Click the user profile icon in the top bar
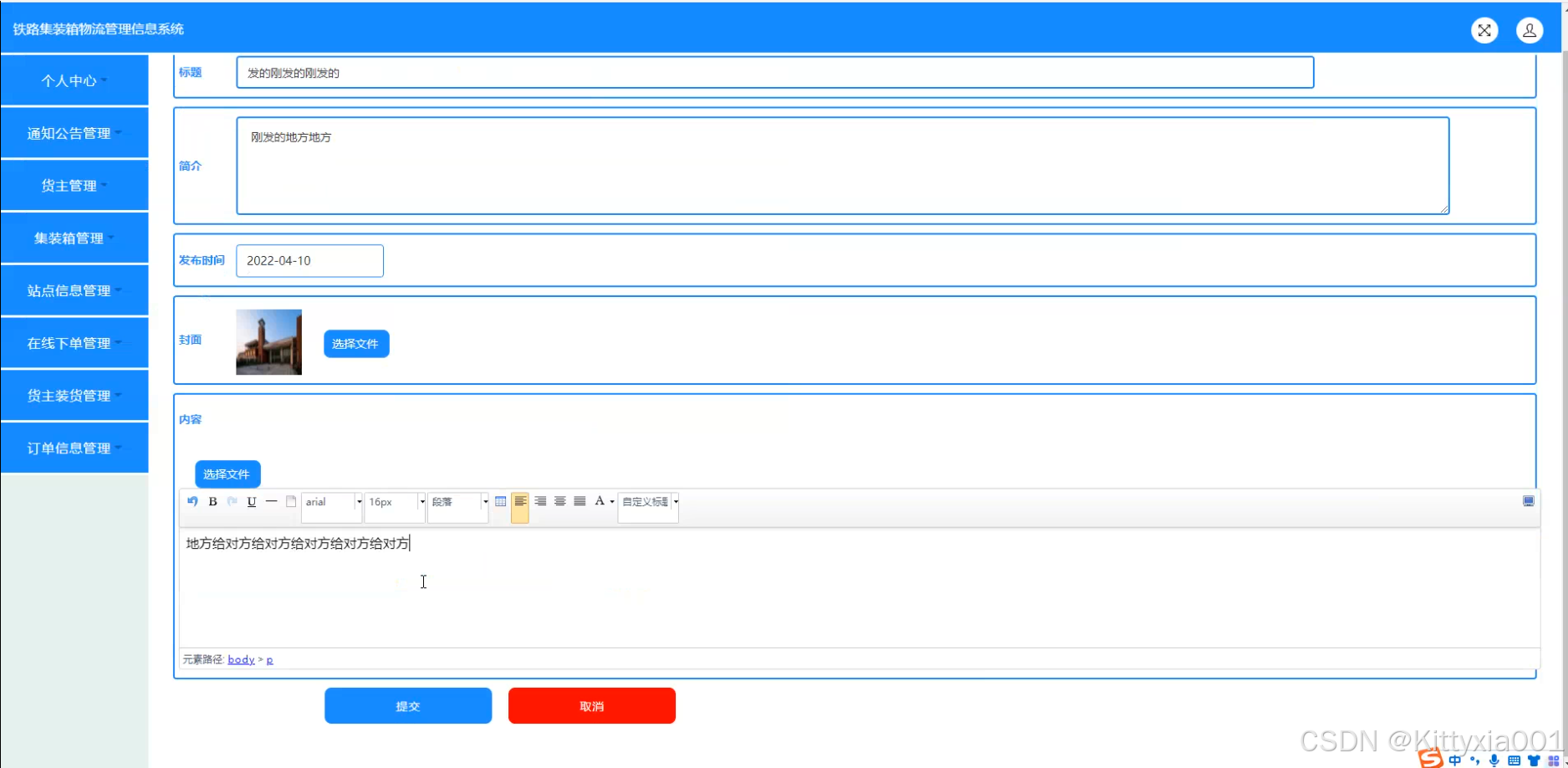 tap(1530, 29)
